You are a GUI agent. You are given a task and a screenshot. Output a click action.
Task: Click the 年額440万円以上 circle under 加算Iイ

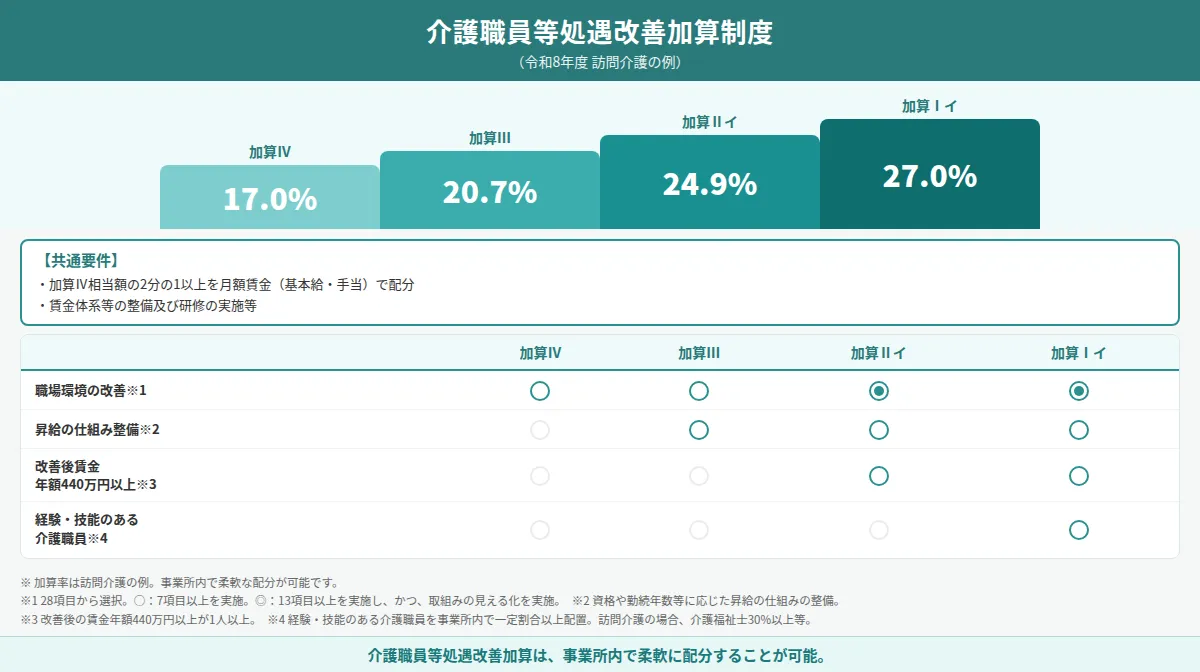1079,476
